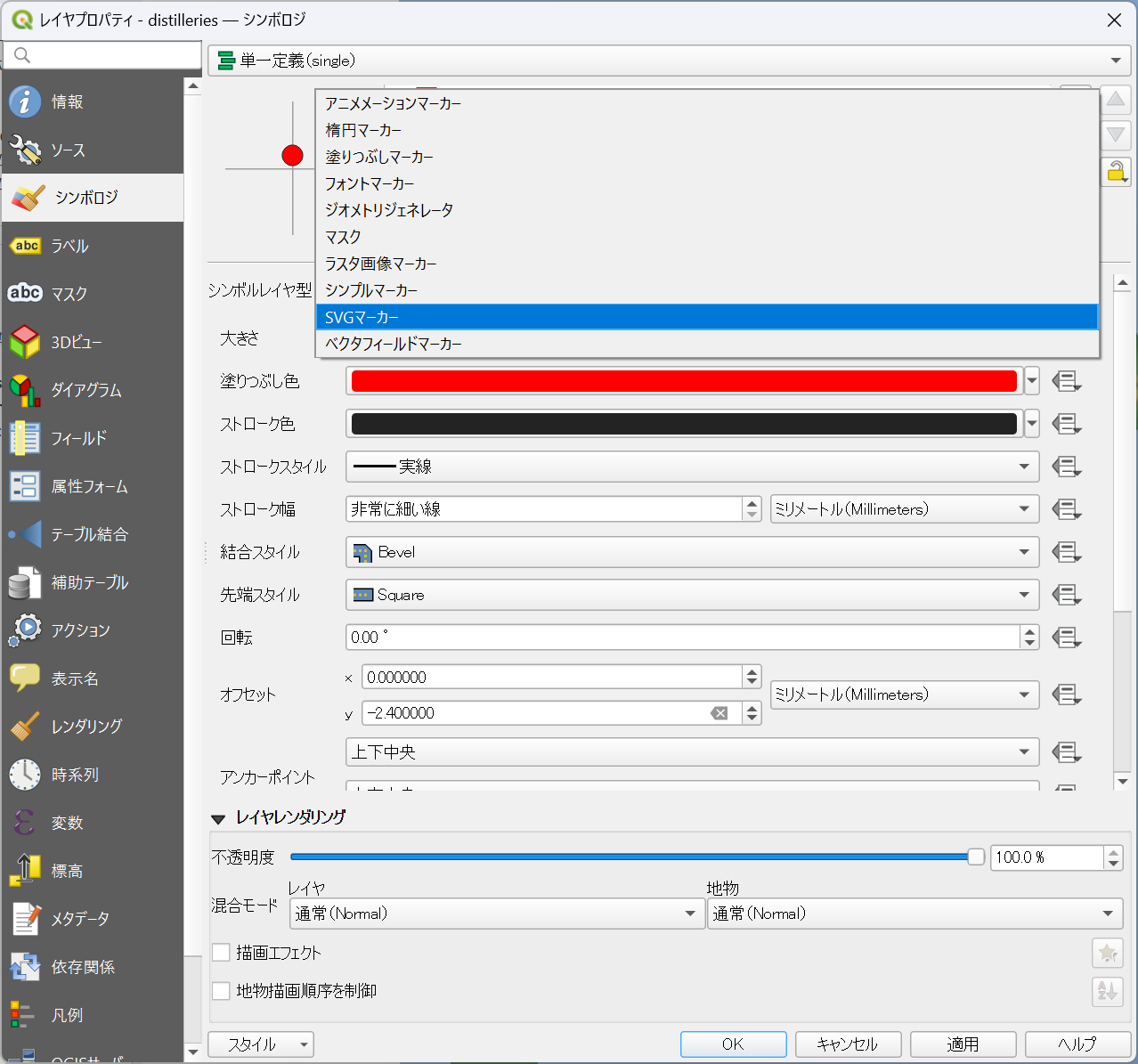Open the 結合スタイル Bevel dropdown

[x=691, y=552]
